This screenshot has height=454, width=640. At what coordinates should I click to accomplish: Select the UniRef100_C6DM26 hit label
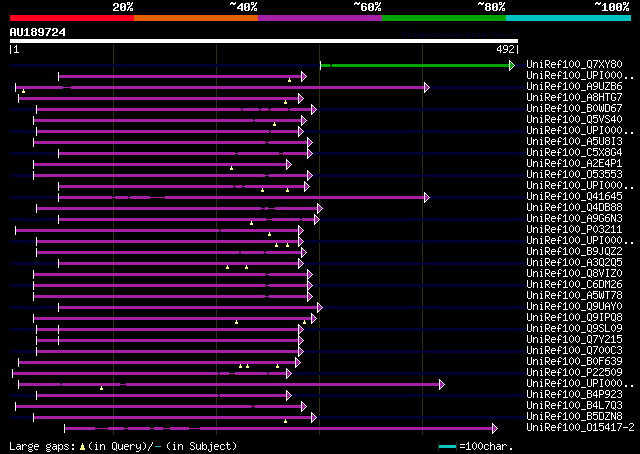pyautogui.click(x=574, y=284)
